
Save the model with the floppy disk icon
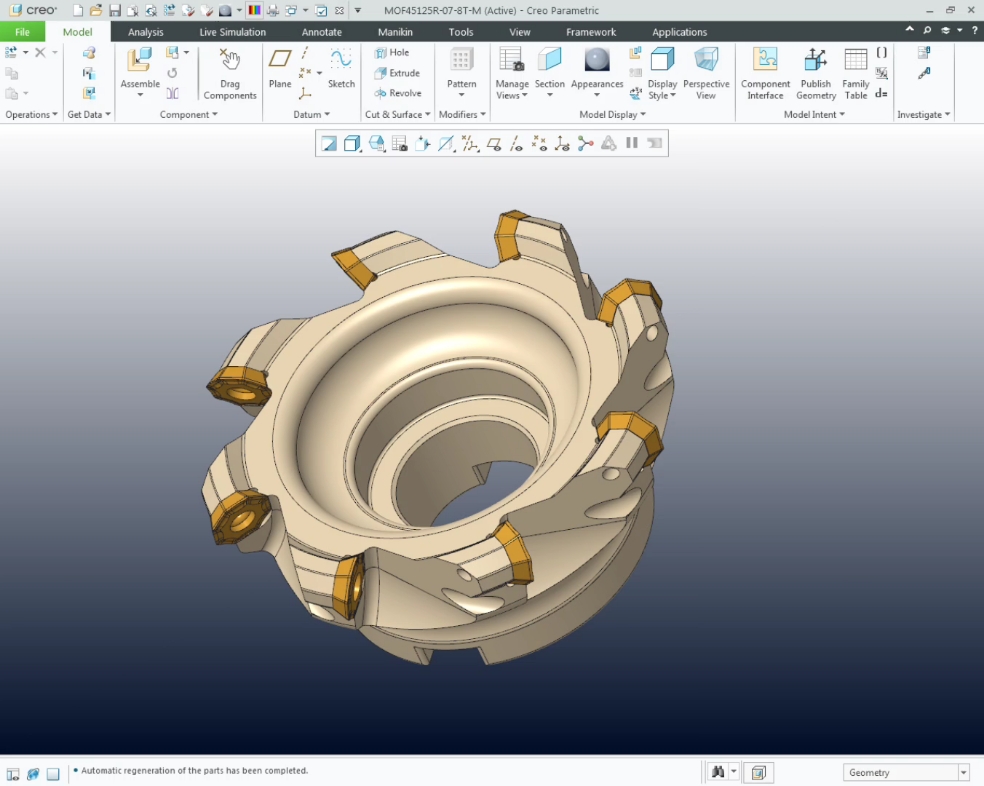click(x=115, y=11)
